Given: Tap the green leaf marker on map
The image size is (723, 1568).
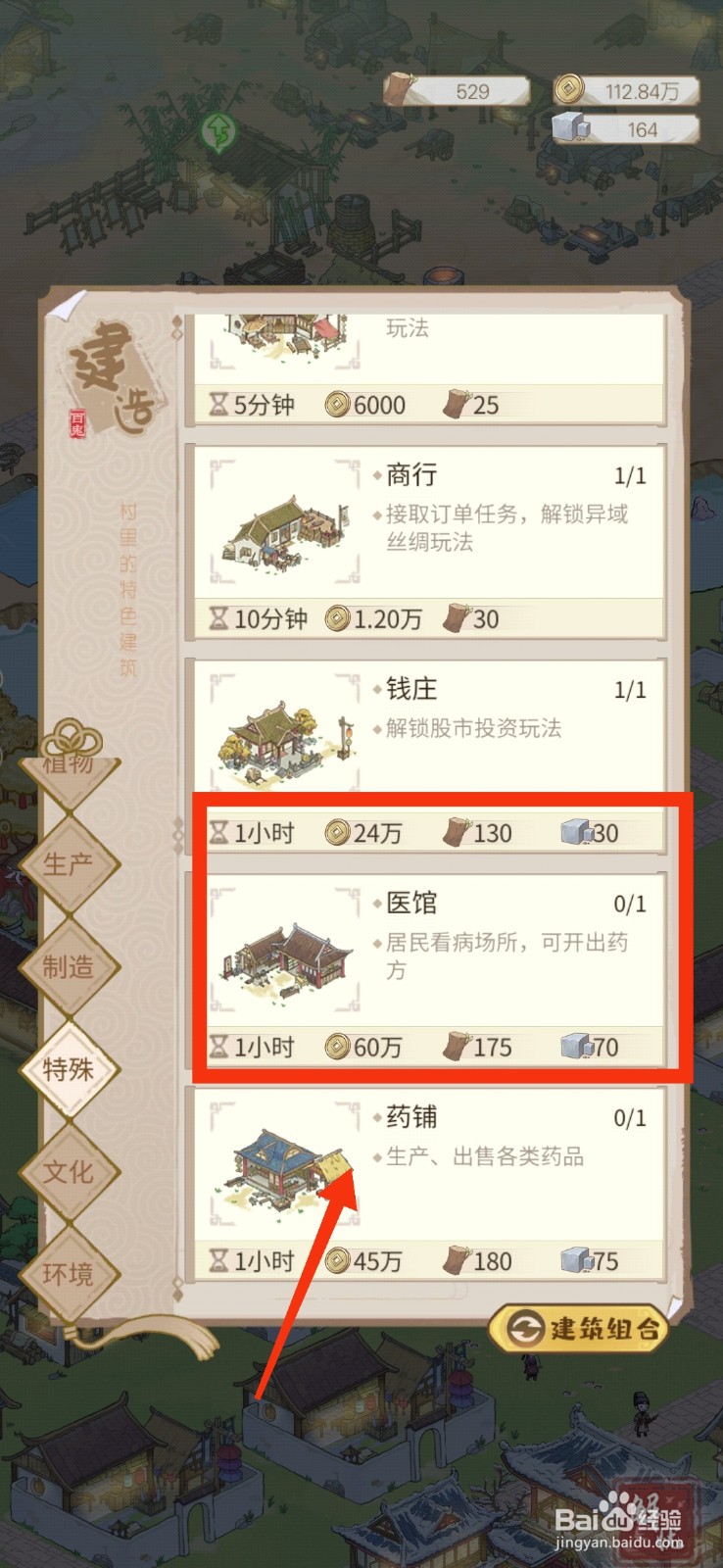Looking at the screenshot, I should click(x=219, y=129).
